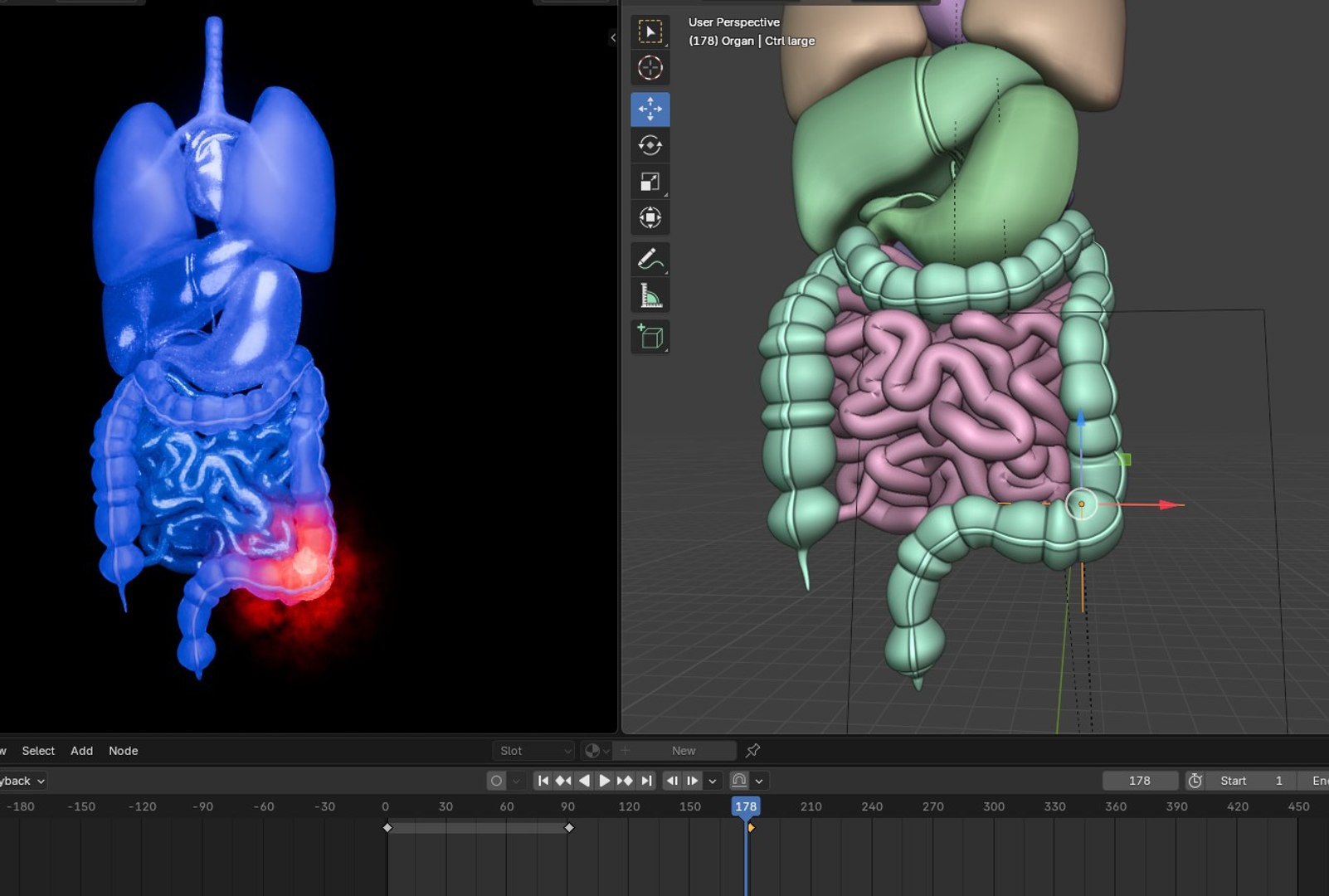Activate the Transform tool
Viewport: 1329px width, 896px height.
pyautogui.click(x=650, y=217)
